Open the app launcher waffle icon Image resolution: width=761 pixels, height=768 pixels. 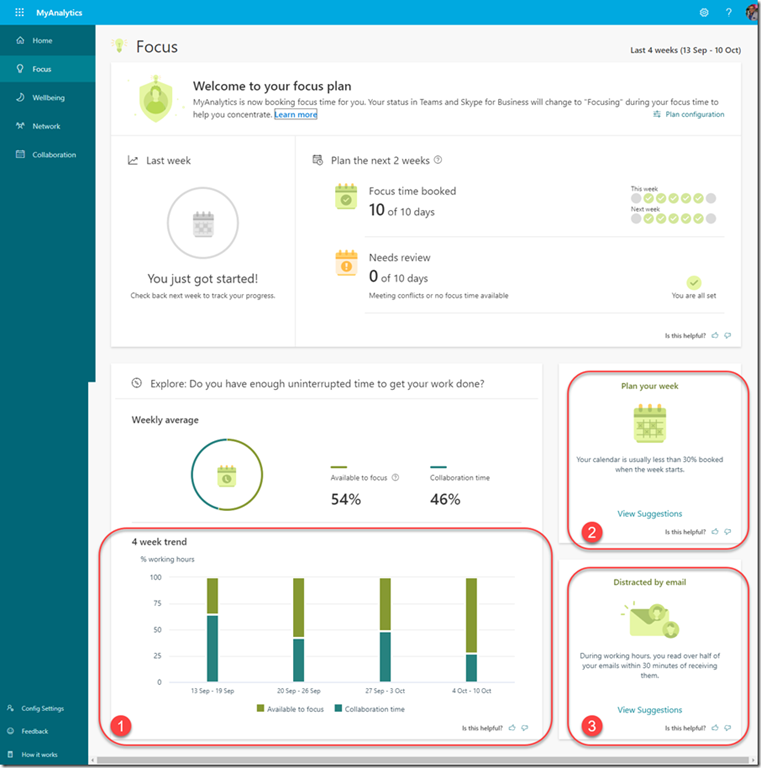(x=19, y=12)
